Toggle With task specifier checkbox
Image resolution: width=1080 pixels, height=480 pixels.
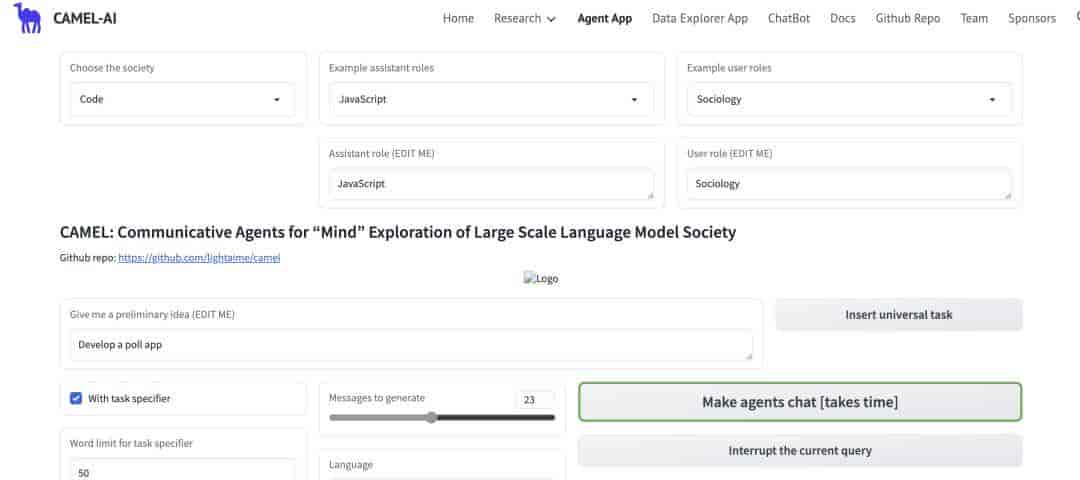click(76, 398)
